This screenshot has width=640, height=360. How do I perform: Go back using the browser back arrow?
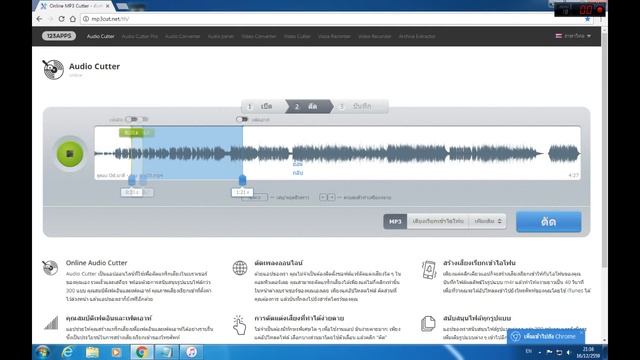point(39,19)
